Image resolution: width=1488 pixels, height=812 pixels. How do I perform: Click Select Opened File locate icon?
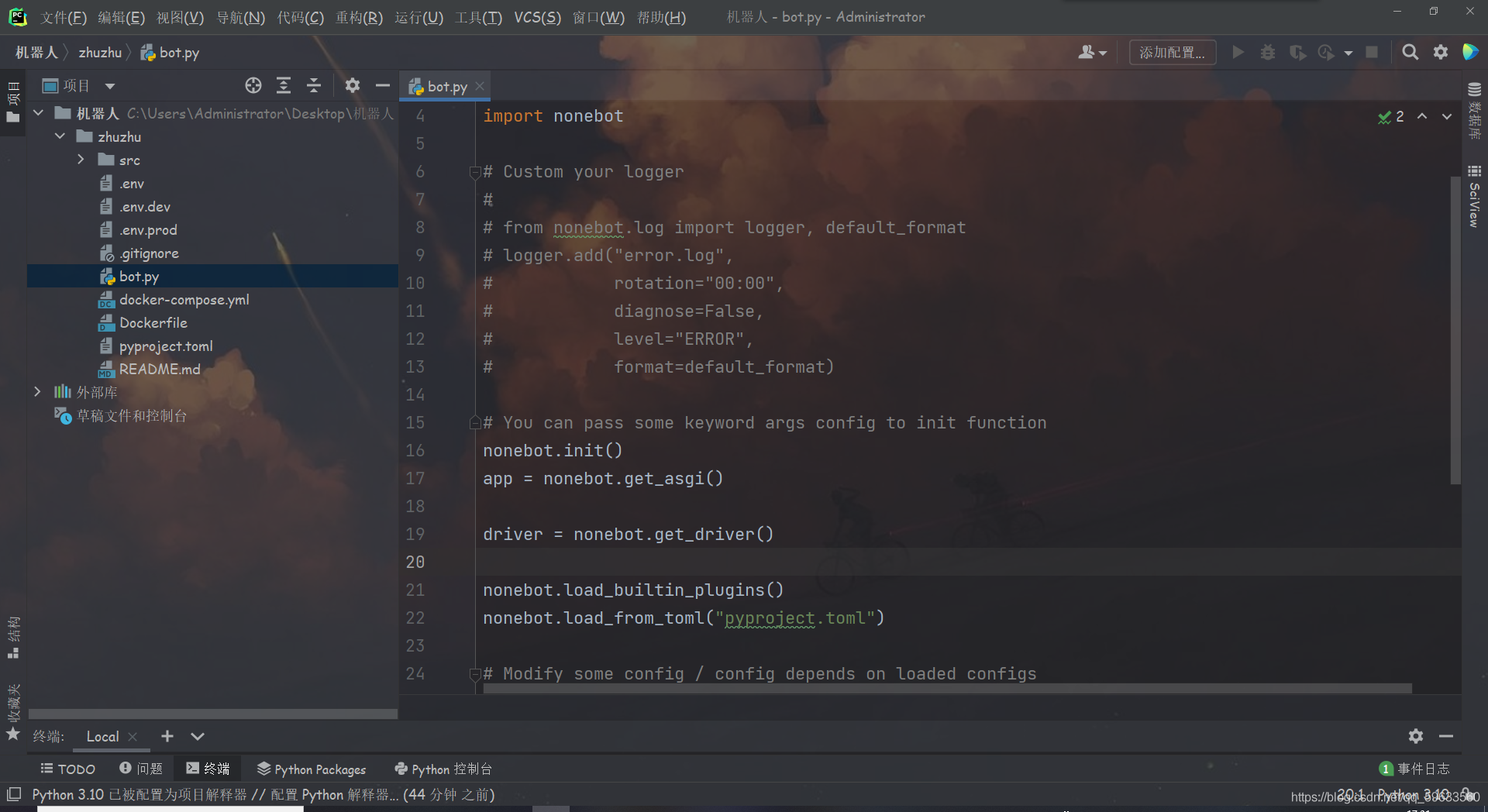253,85
